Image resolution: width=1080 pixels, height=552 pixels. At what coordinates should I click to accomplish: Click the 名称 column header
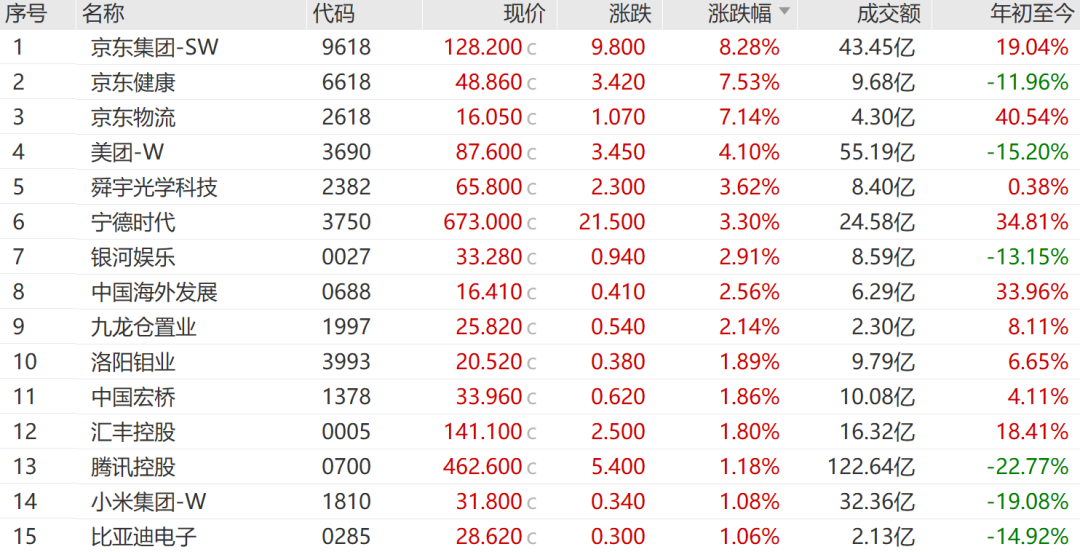(103, 13)
